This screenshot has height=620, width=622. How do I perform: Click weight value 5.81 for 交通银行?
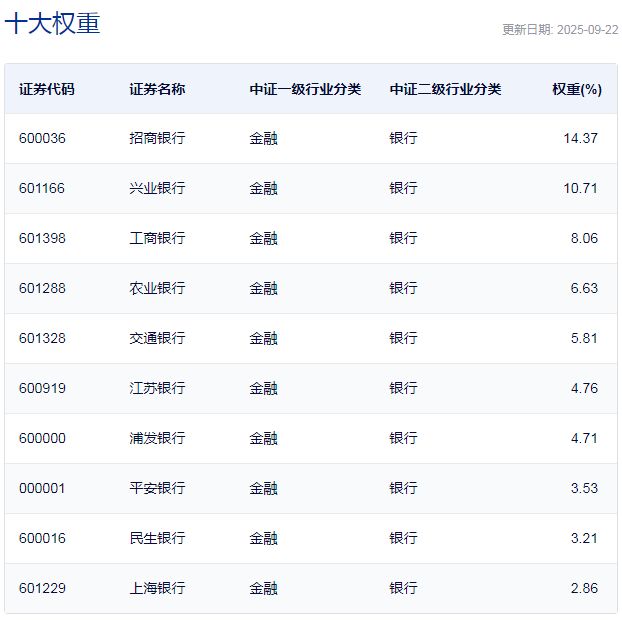(x=583, y=338)
